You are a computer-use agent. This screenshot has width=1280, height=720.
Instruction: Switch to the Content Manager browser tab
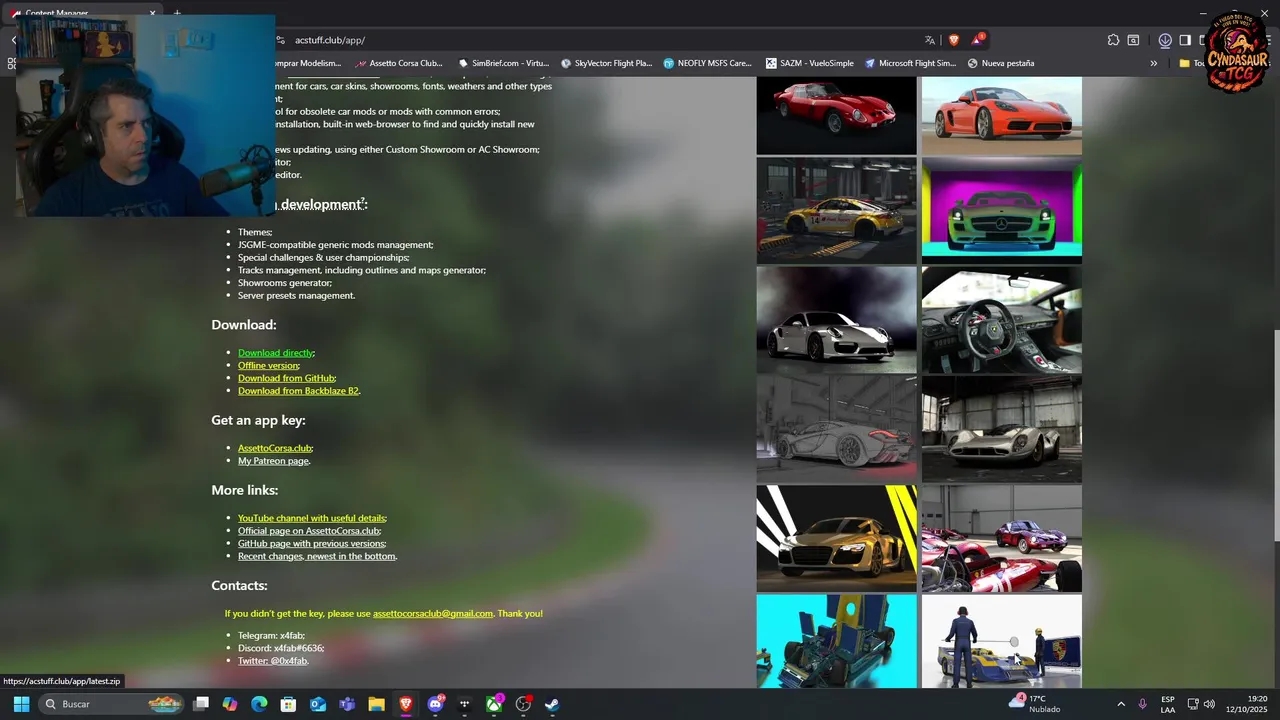(80, 13)
